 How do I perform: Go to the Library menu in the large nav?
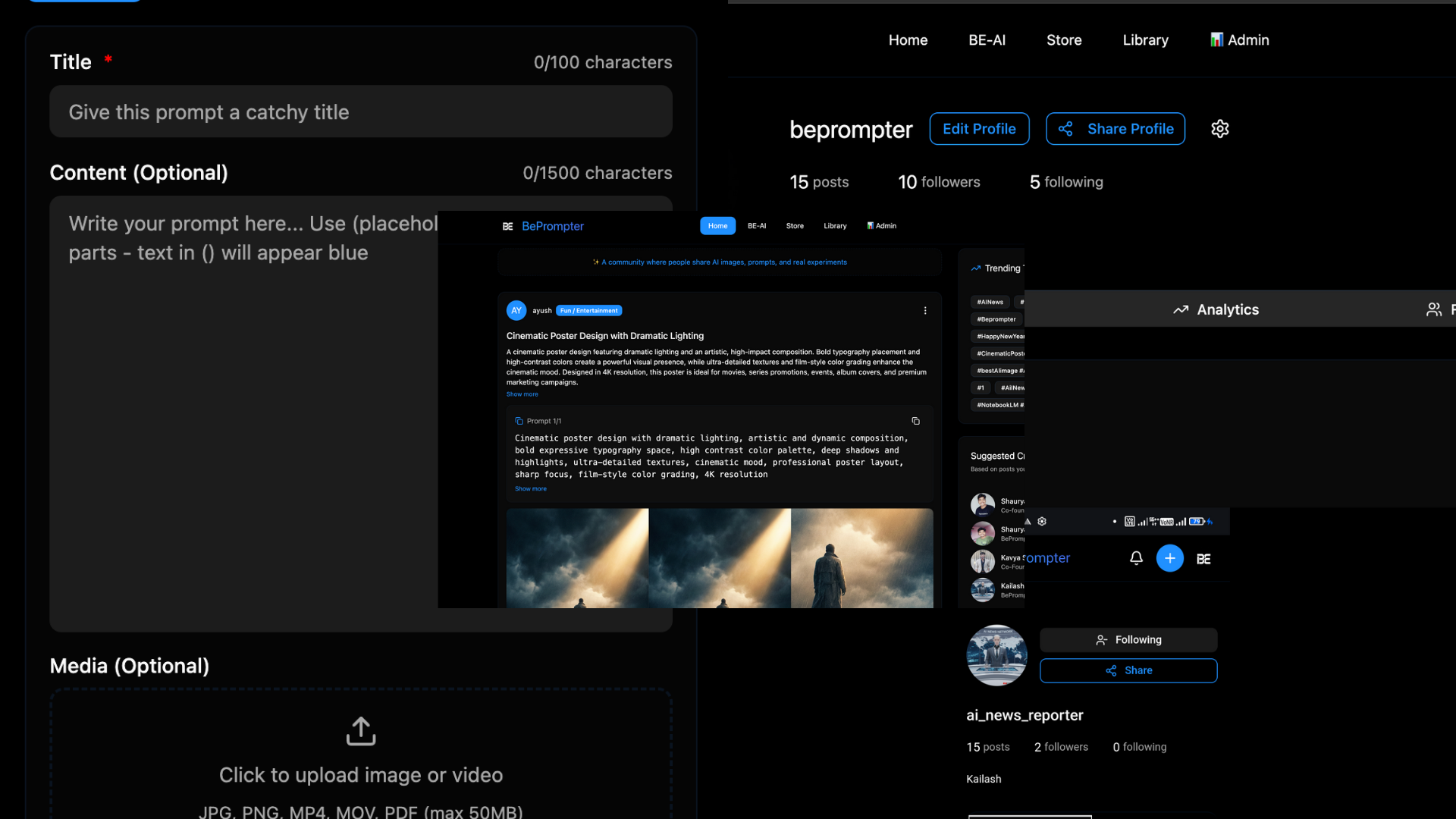1145,40
